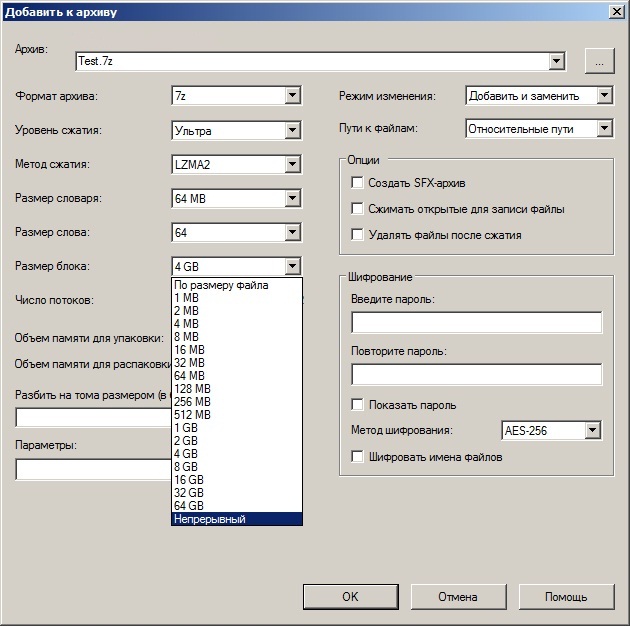630x626 pixels.
Task: Select 8 MB in block size list
Action: 237,337
